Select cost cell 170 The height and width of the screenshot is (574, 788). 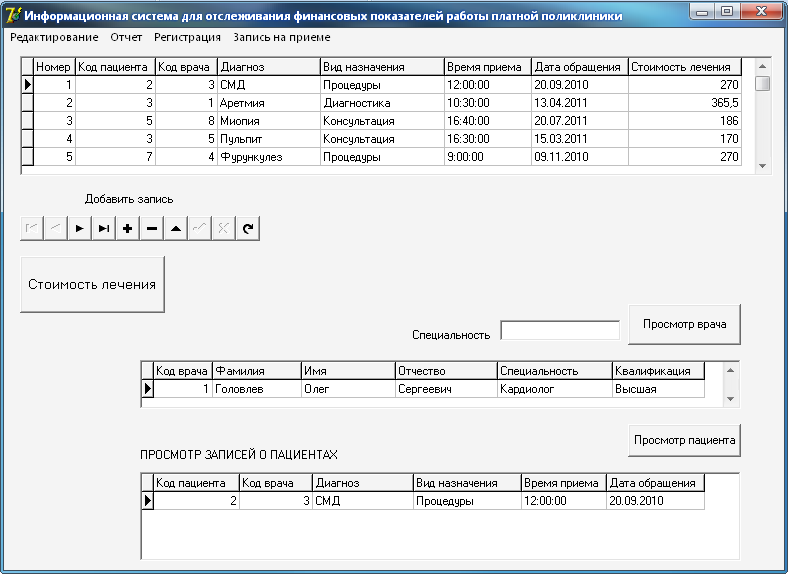coord(685,139)
